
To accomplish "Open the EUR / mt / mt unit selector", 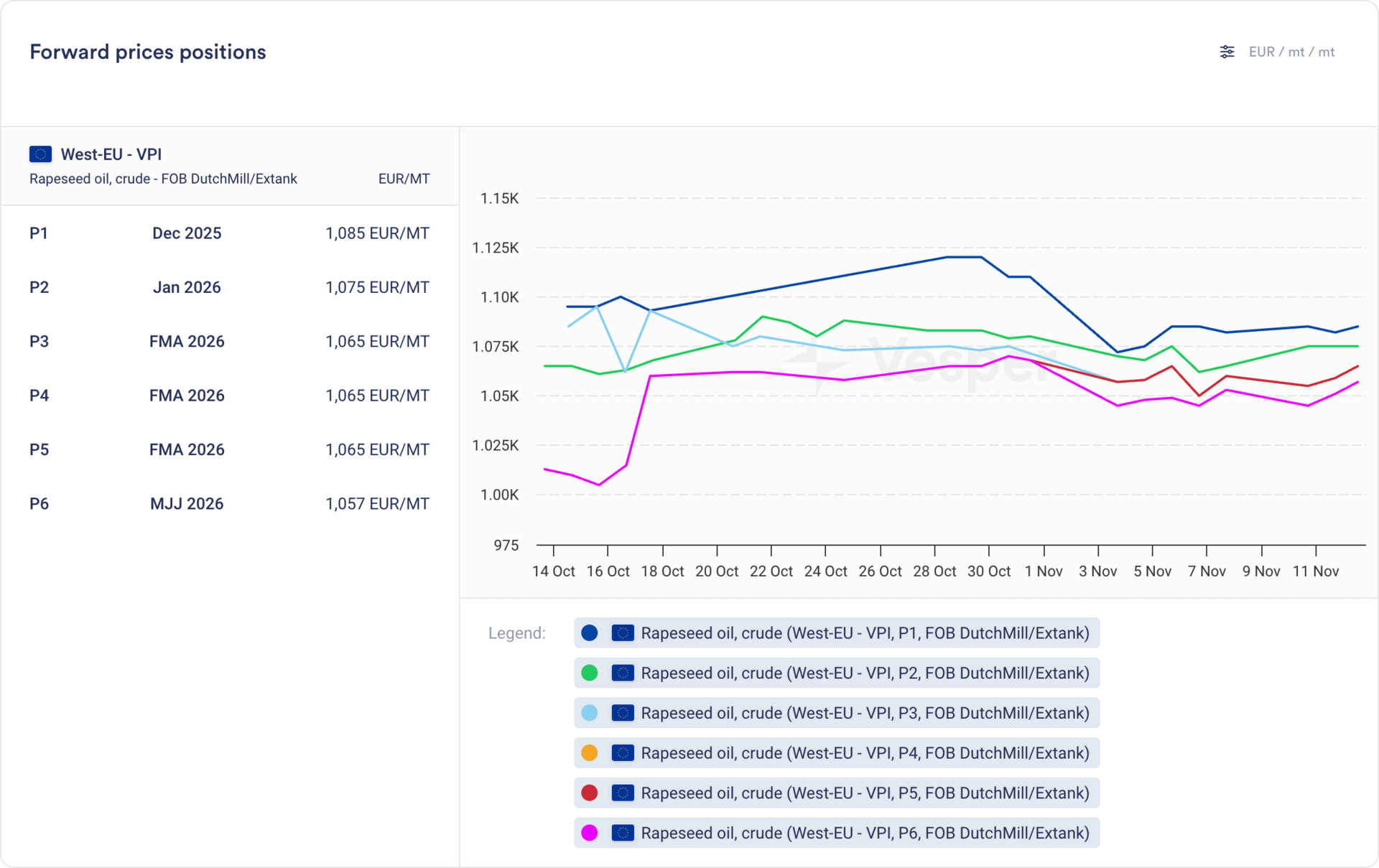I will (x=1291, y=52).
